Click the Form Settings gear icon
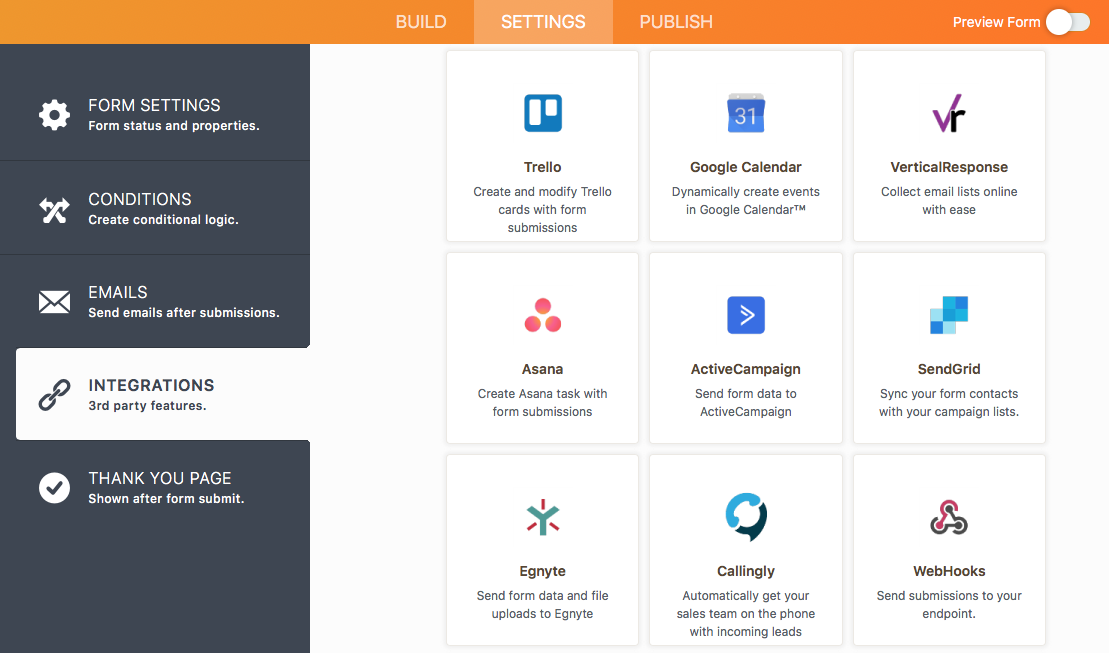The height and width of the screenshot is (653, 1109). [x=54, y=115]
